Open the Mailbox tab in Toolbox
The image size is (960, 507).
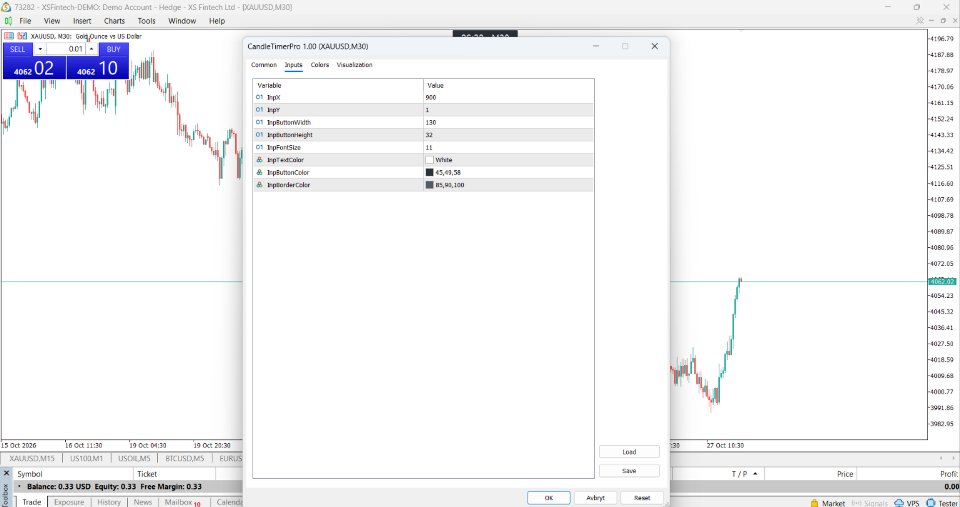(x=182, y=502)
